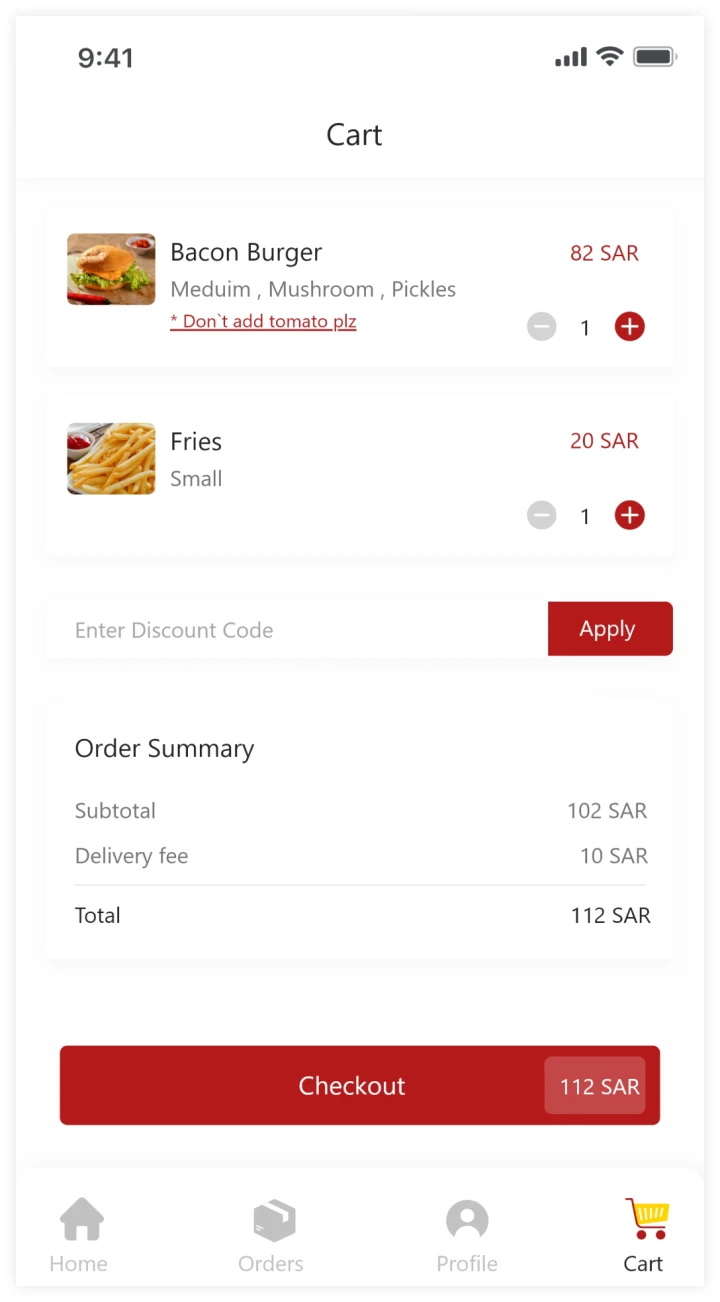Switch to the Orders tab
The height and width of the screenshot is (1302, 720).
click(271, 1236)
